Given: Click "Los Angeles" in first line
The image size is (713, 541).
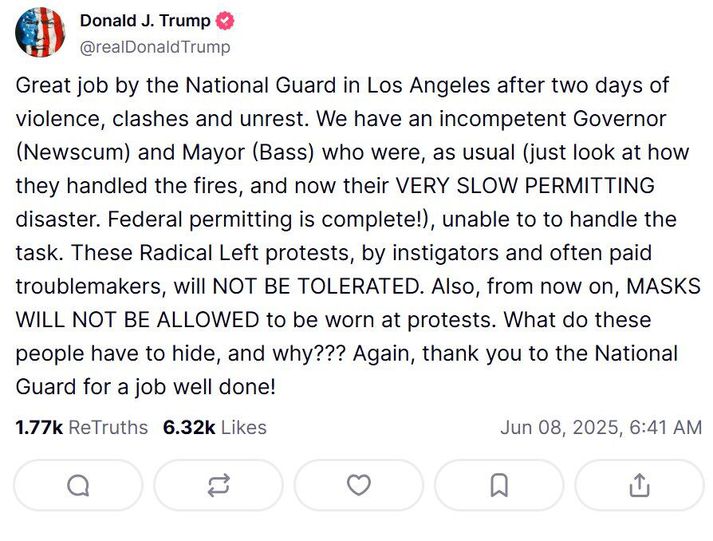Looking at the screenshot, I should pyautogui.click(x=428, y=85).
